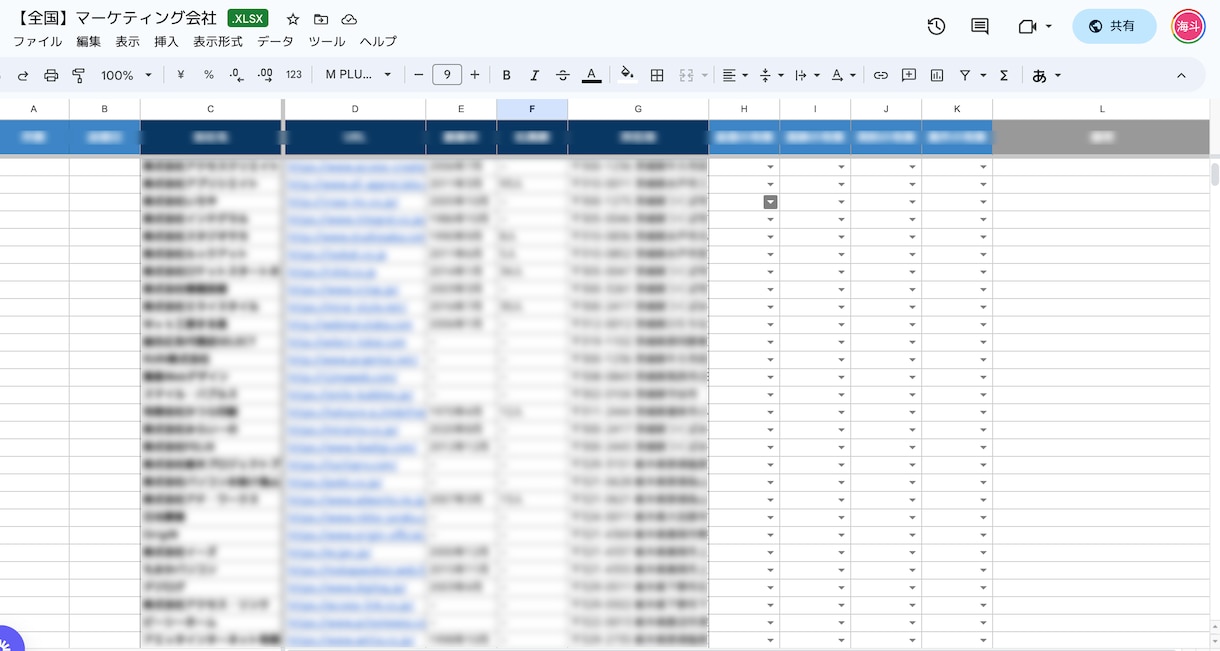This screenshot has width=1220, height=651.
Task: Merge cells with the merge icon
Action: click(687, 75)
